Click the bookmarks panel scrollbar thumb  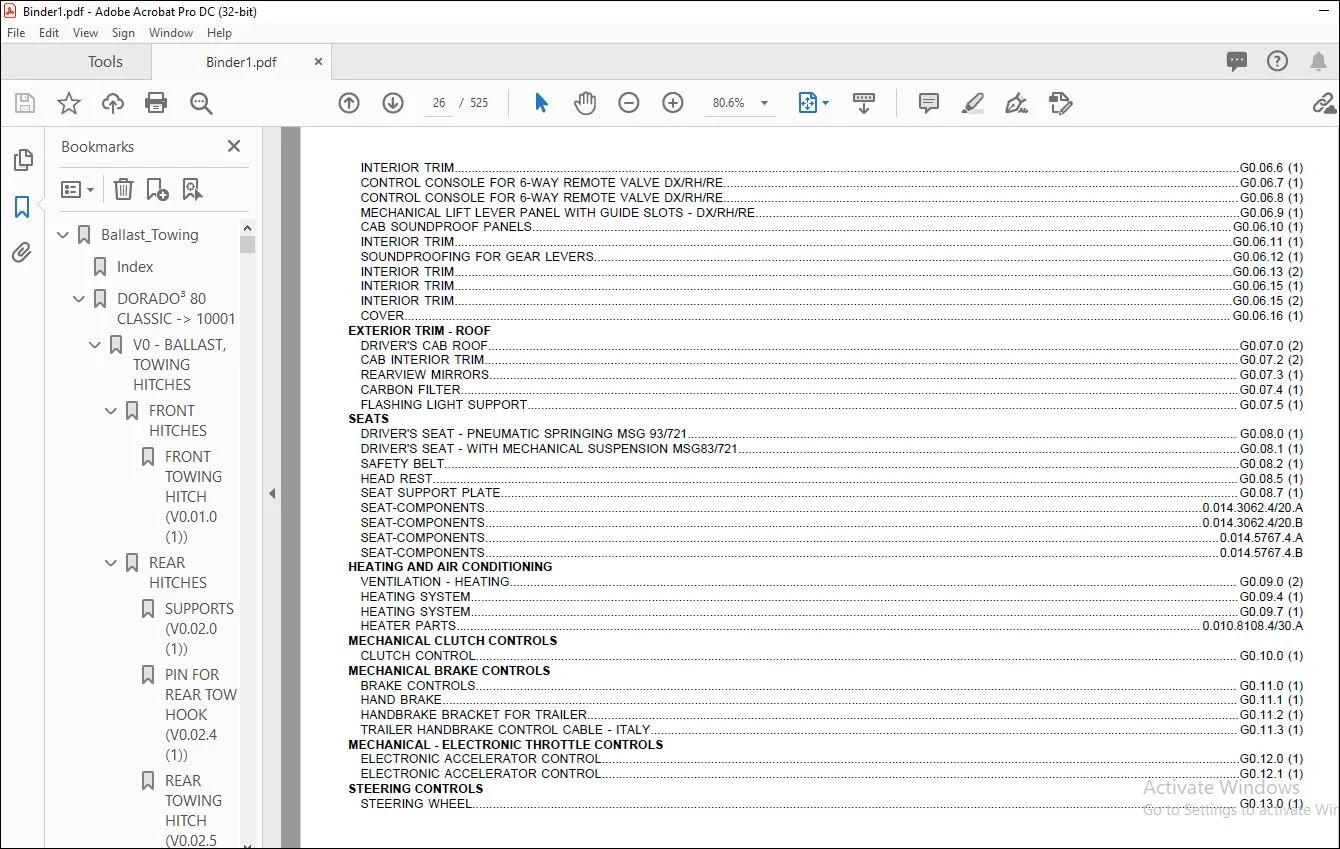(x=247, y=244)
